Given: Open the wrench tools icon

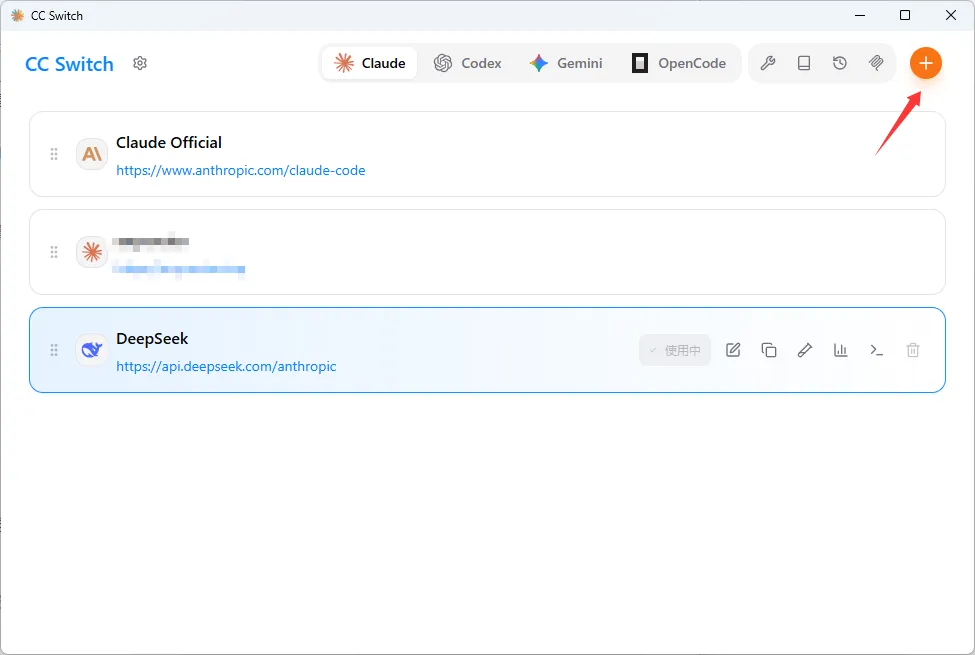Looking at the screenshot, I should pyautogui.click(x=767, y=63).
